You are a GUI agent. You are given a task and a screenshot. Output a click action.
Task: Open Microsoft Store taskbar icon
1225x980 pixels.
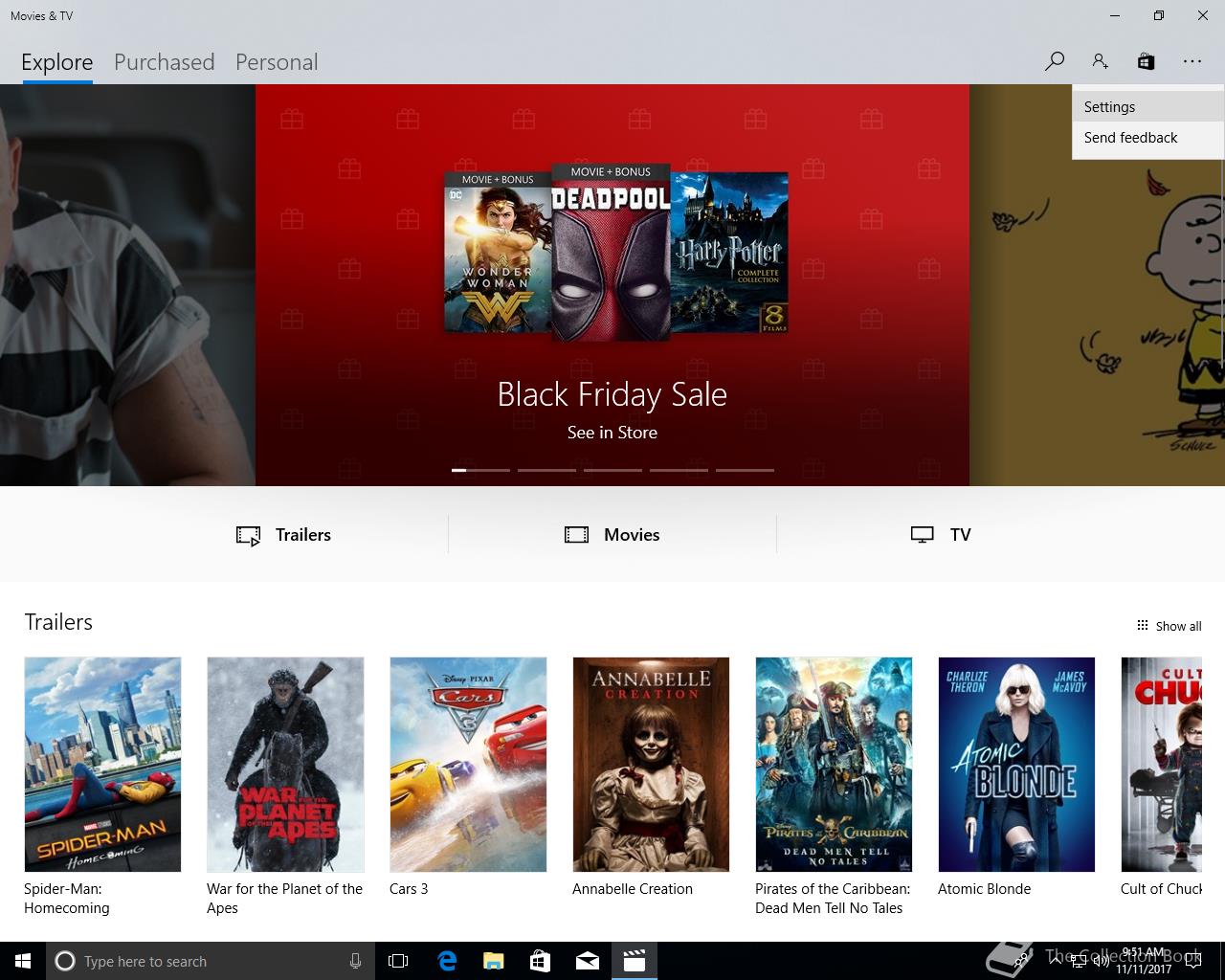(x=540, y=961)
